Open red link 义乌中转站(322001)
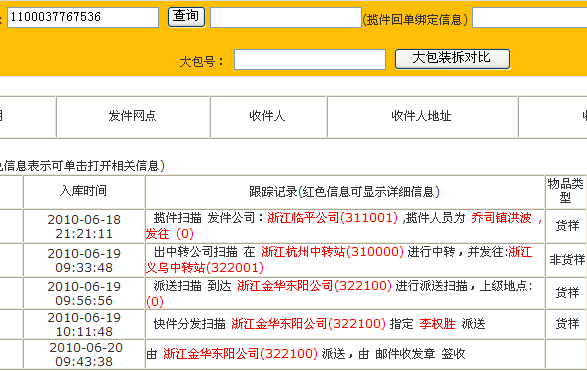 click(204, 267)
